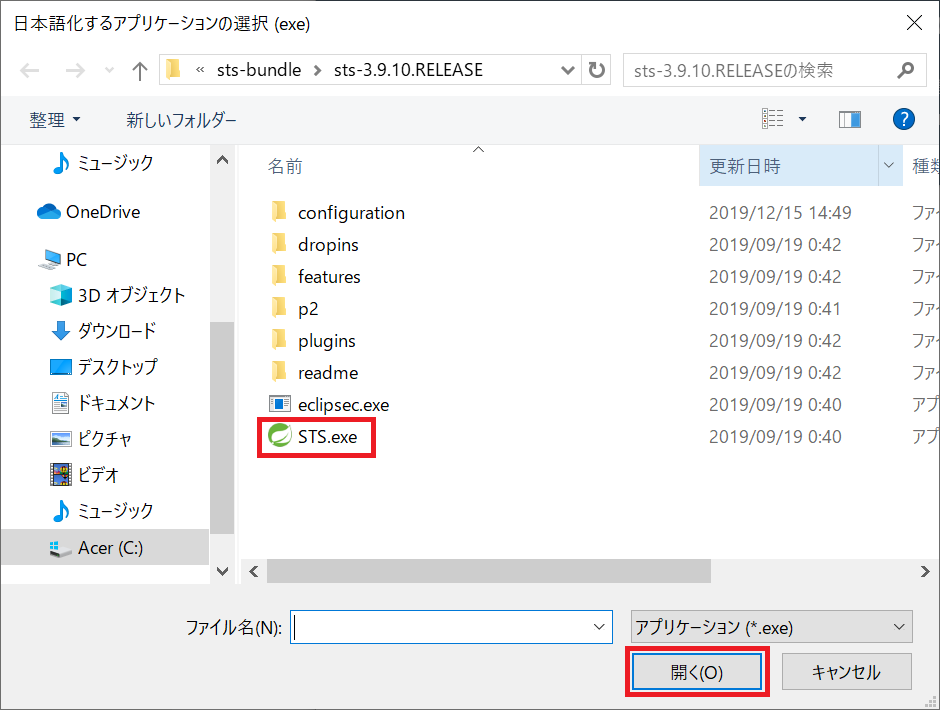Open ビデオ in navigation pane
The width and height of the screenshot is (940, 710).
point(85,475)
